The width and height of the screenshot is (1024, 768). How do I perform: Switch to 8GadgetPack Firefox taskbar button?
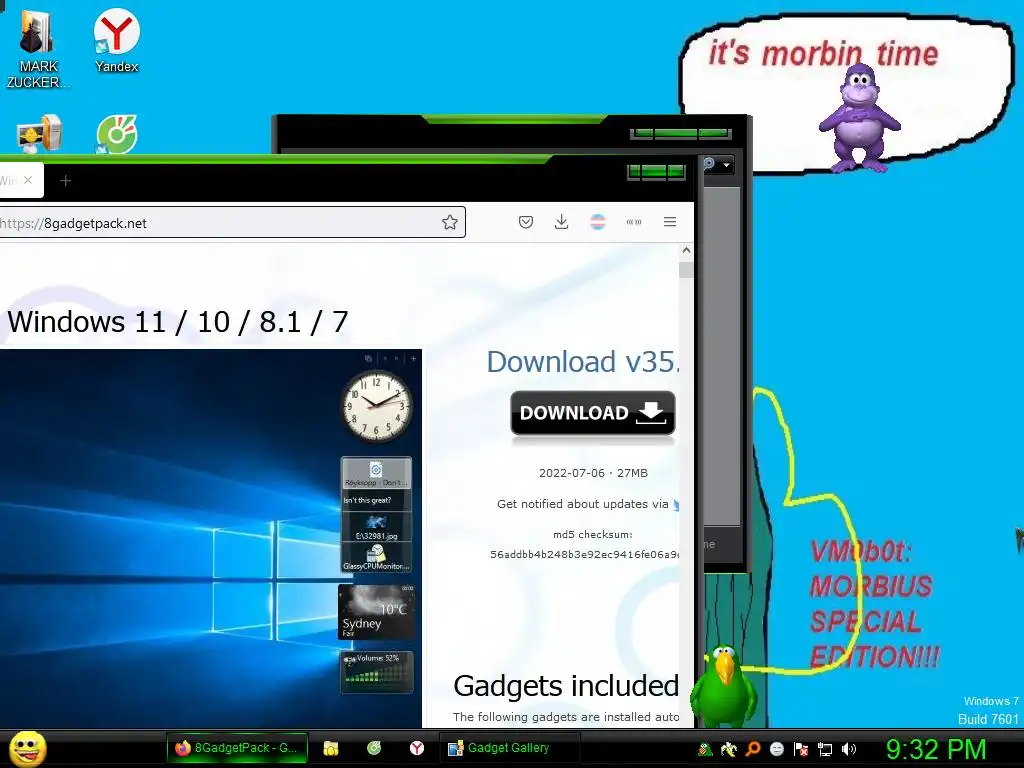(x=236, y=748)
